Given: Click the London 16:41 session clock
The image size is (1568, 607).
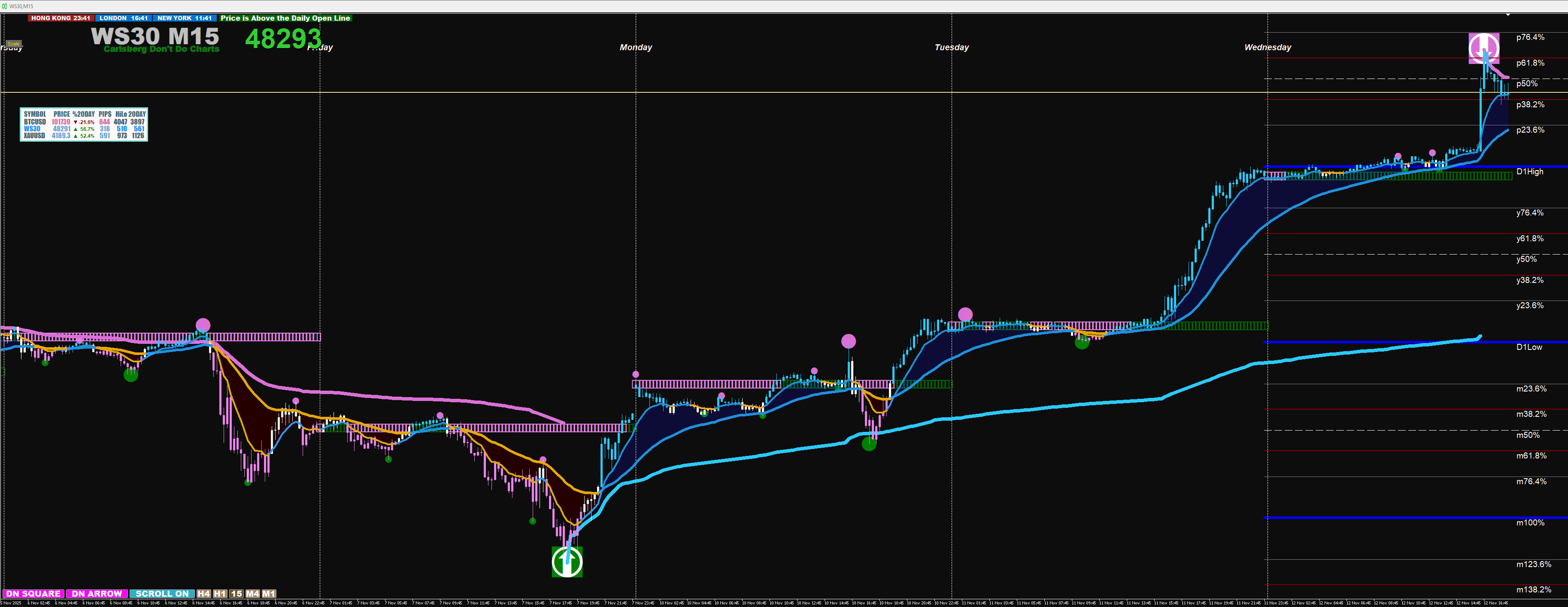Looking at the screenshot, I should point(124,18).
